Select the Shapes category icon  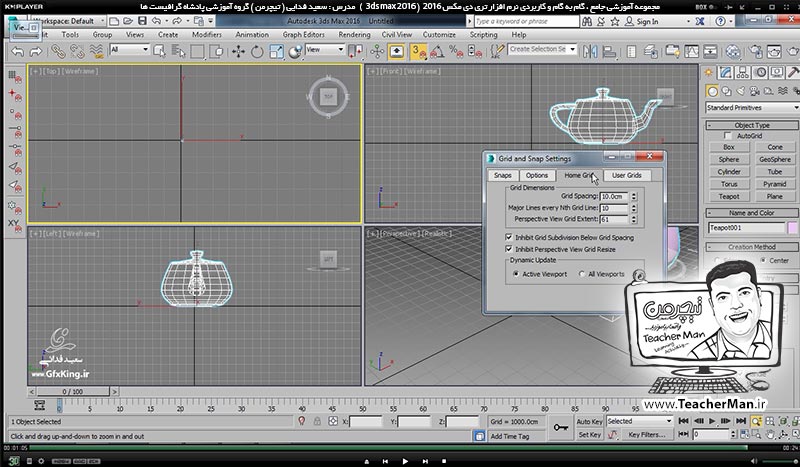click(x=726, y=91)
